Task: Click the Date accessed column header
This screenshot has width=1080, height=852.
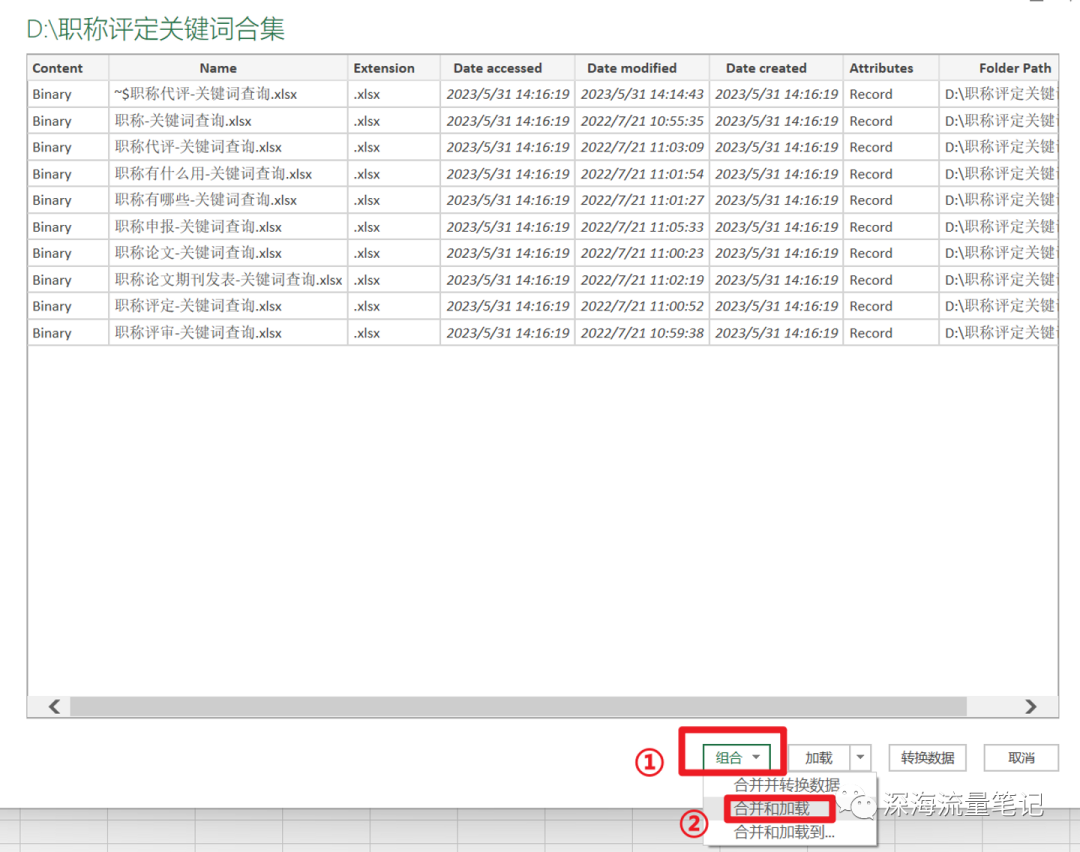Action: click(508, 68)
